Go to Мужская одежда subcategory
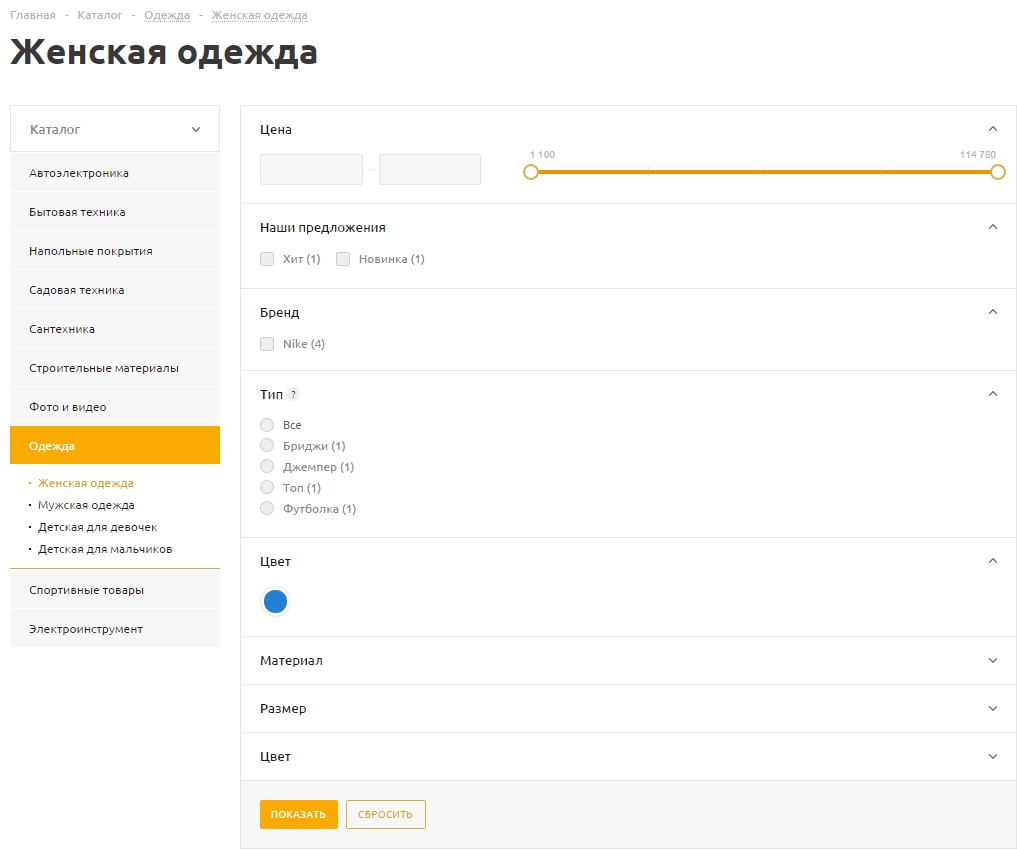This screenshot has height=850, width=1017. pos(86,505)
